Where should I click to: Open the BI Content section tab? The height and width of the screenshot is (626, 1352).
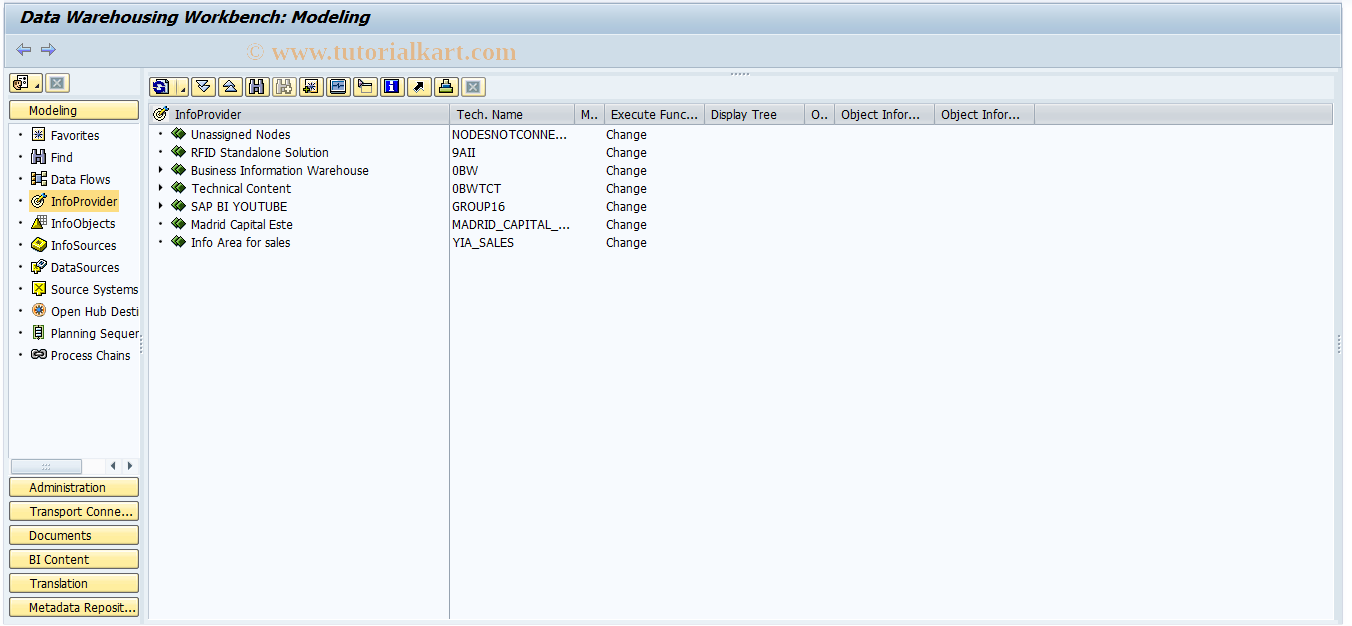74,559
